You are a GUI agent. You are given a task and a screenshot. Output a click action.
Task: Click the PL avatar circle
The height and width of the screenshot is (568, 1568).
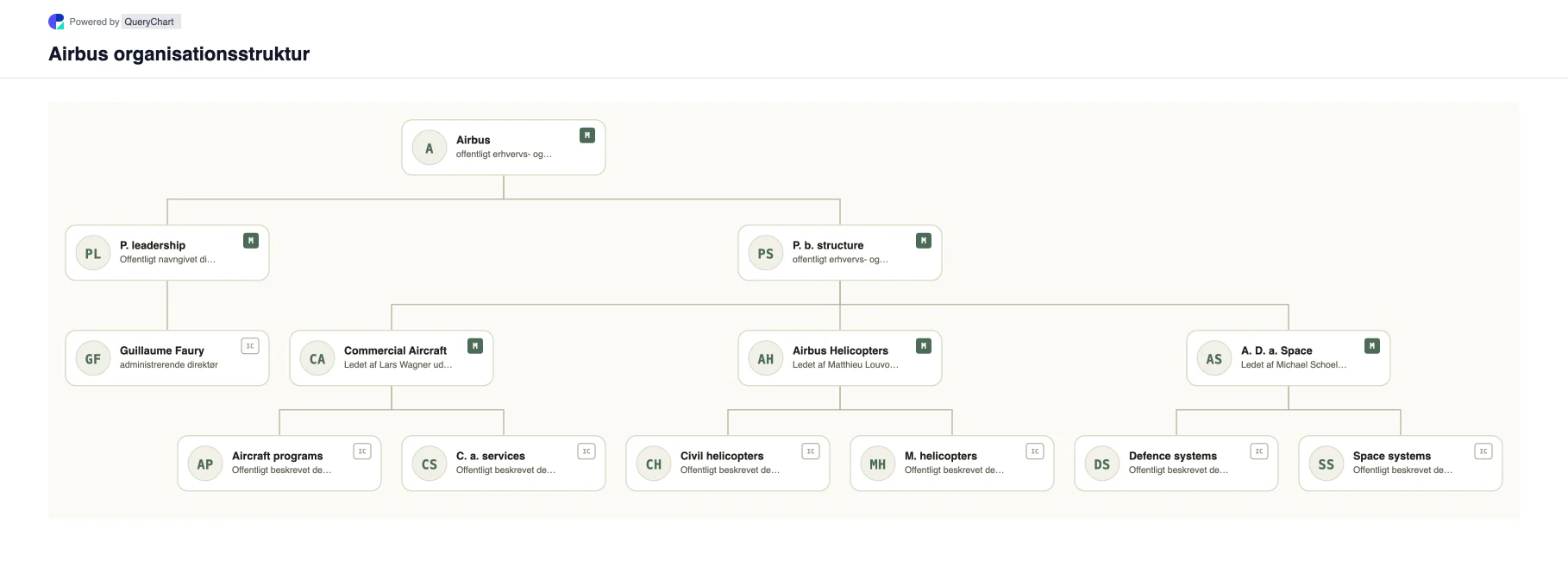93,254
